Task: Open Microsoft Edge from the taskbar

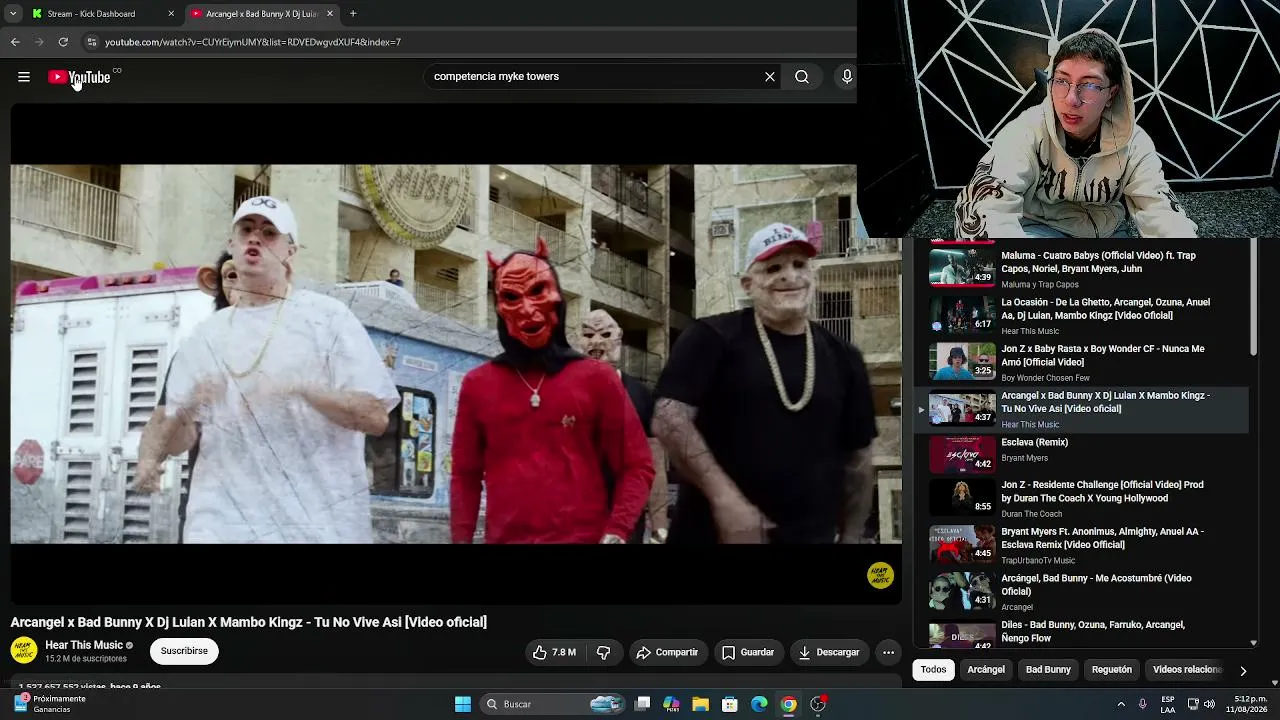Action: [759, 704]
